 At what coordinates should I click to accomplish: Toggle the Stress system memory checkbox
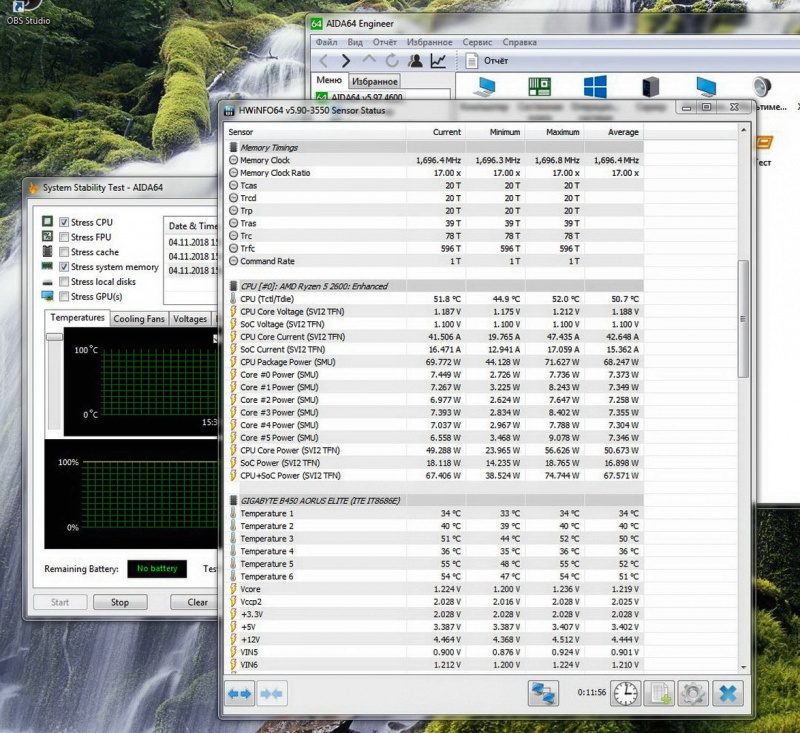(x=64, y=267)
